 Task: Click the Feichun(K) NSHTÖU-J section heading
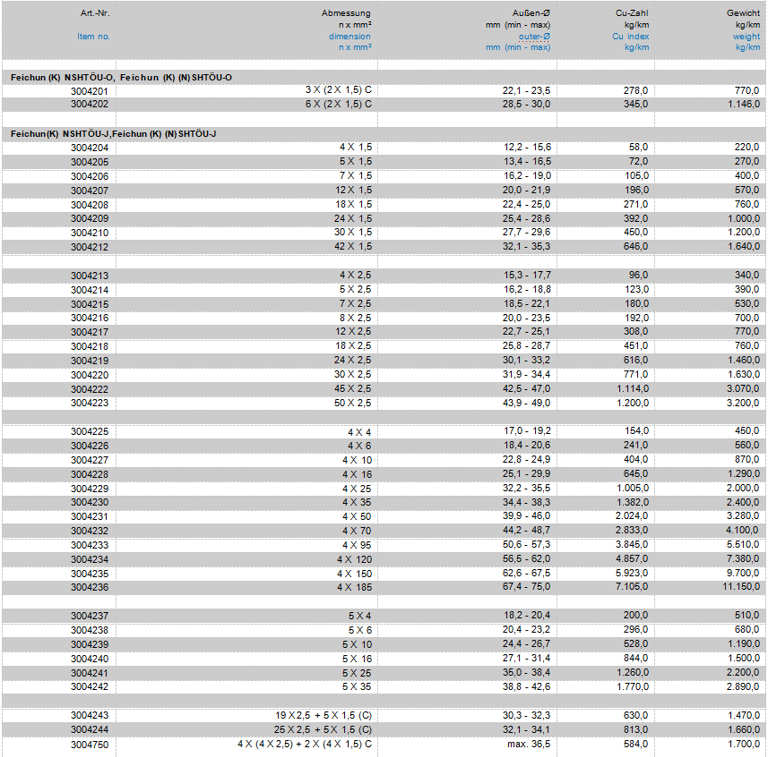point(113,134)
